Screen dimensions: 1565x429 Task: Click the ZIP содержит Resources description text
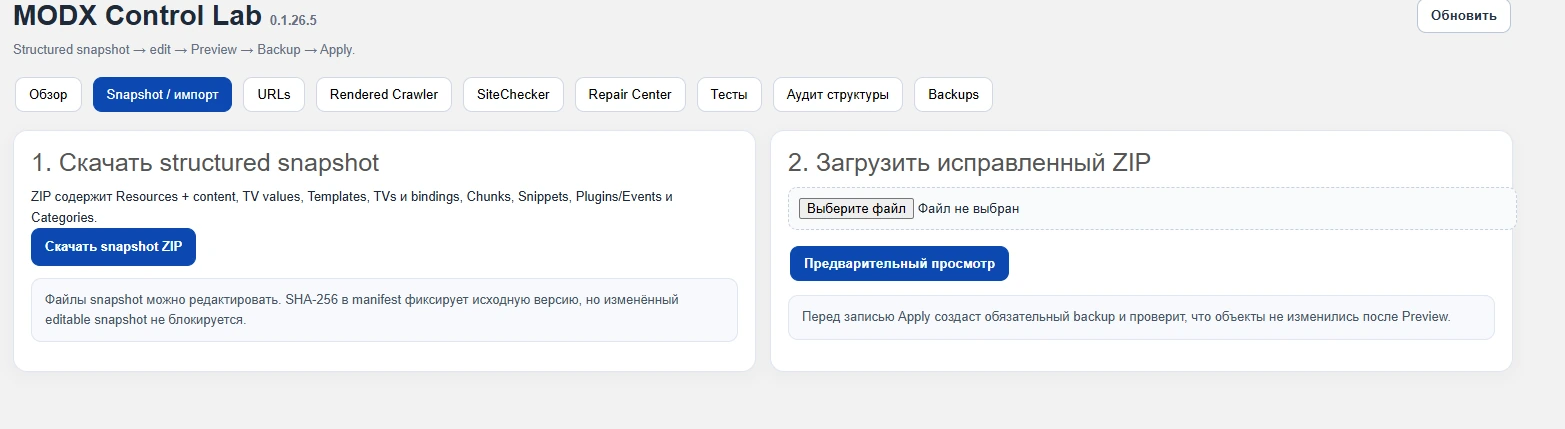pyautogui.click(x=352, y=207)
